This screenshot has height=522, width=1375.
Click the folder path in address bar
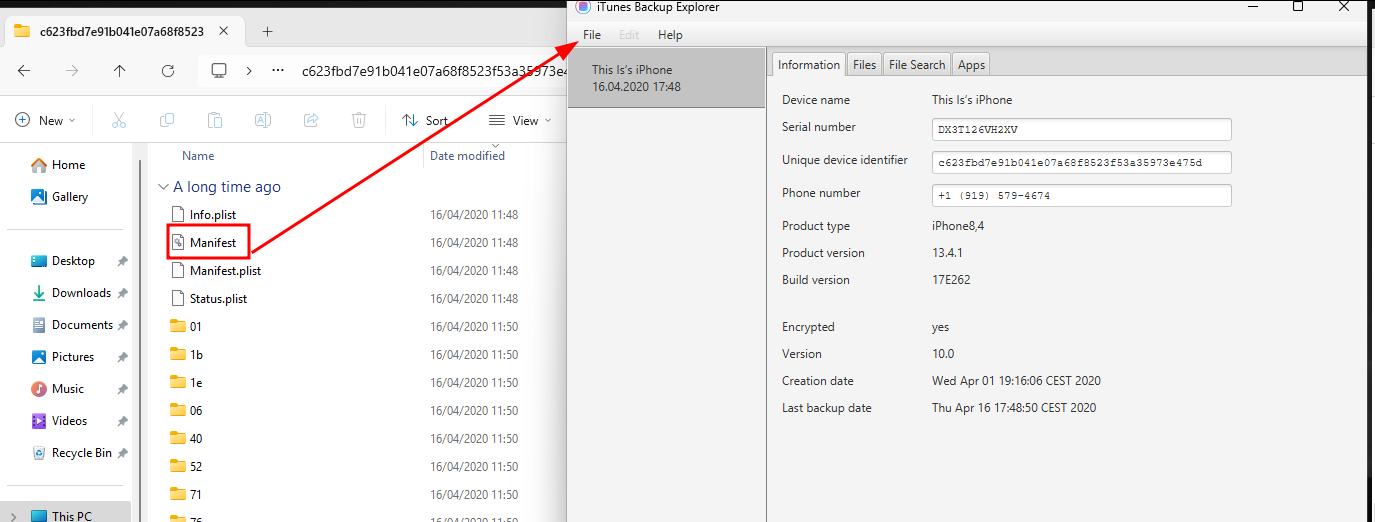434,71
